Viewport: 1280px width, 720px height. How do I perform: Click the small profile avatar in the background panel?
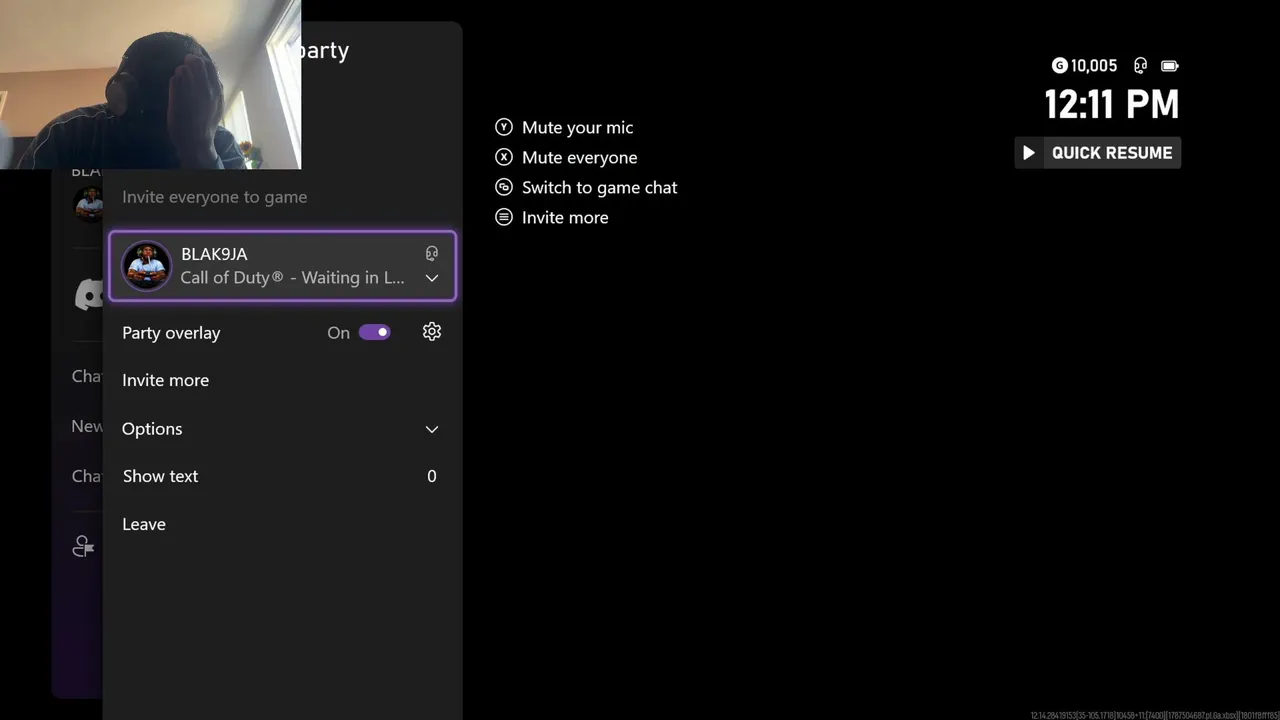89,203
